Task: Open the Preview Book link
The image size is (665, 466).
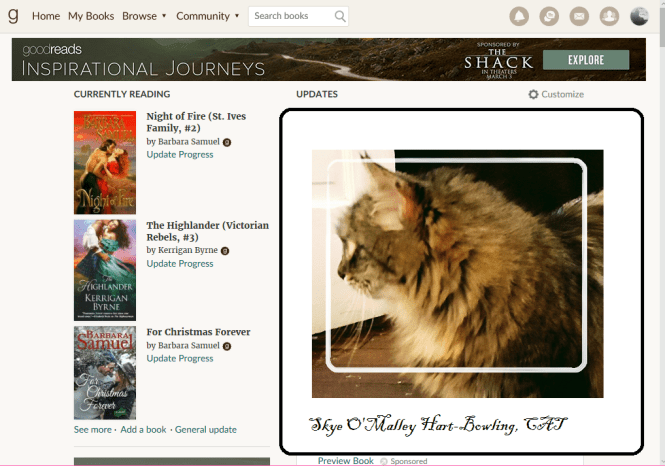Action: (345, 461)
